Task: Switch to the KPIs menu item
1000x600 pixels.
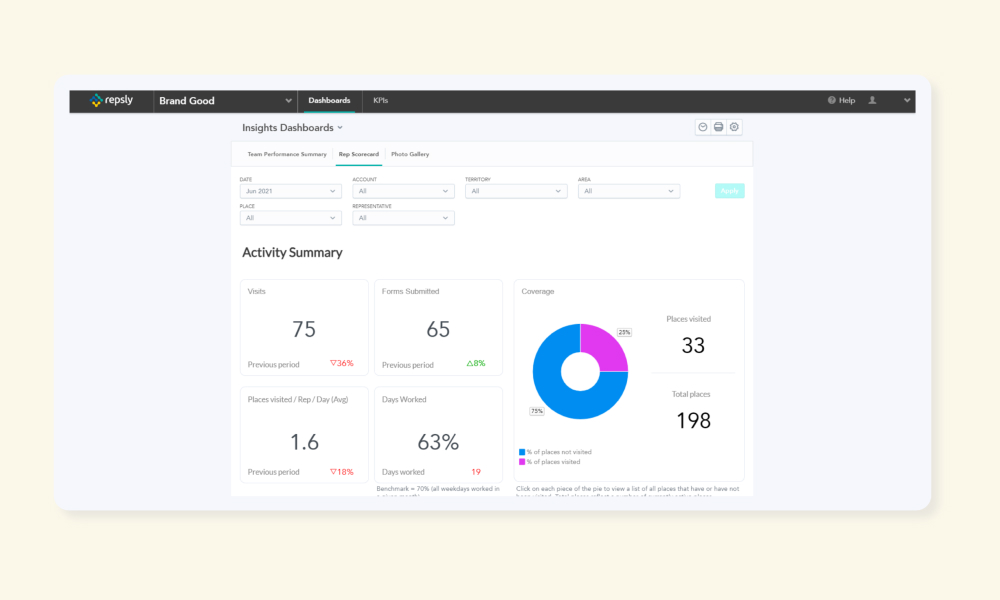Action: click(x=381, y=100)
